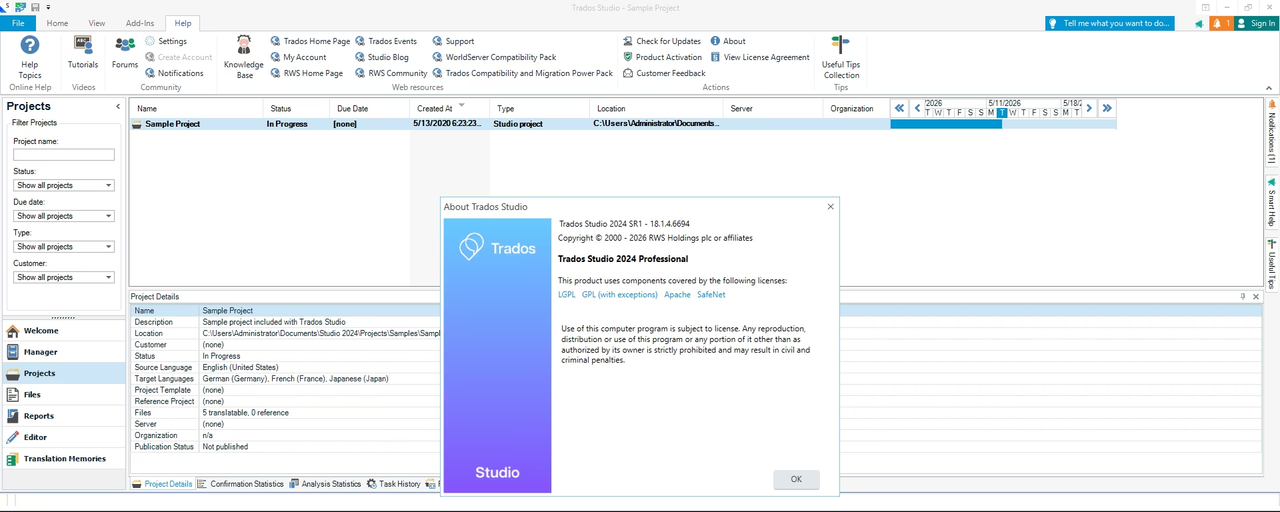Open the Knowledge Base

pos(243,57)
